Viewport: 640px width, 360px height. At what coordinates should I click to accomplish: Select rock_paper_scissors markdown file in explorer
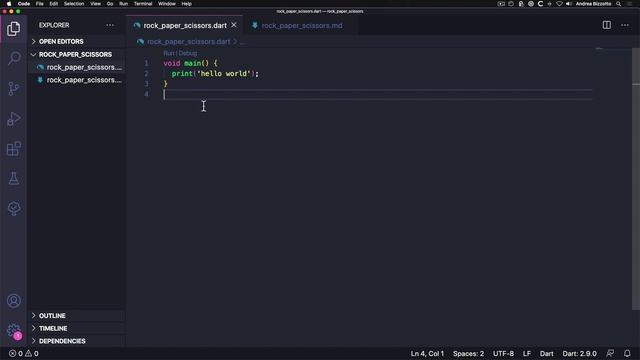point(76,80)
